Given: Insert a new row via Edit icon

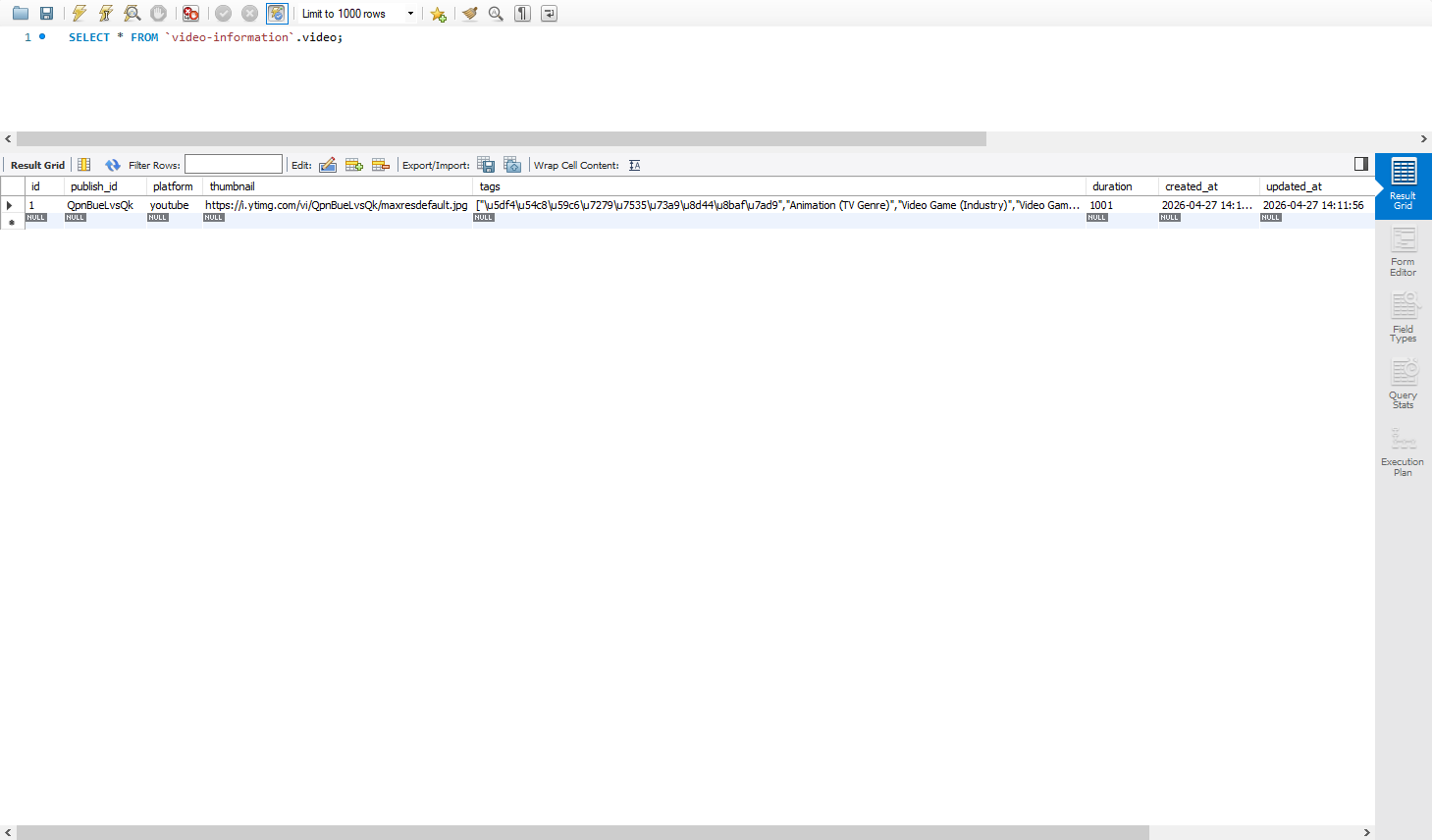Looking at the screenshot, I should [x=354, y=165].
